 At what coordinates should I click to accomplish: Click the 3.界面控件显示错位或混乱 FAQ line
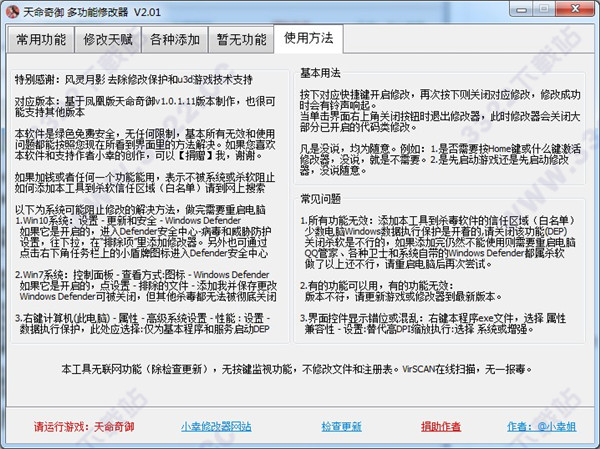pos(433,318)
